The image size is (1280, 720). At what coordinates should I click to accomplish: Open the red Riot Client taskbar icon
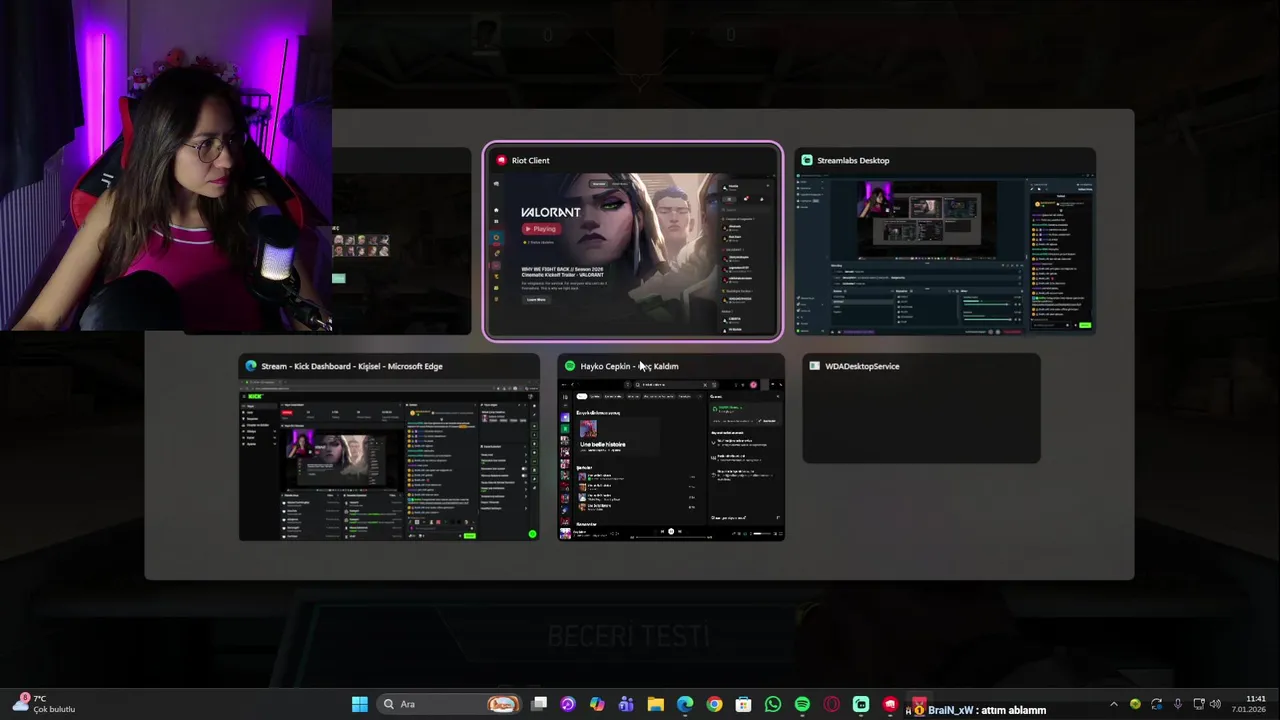click(890, 704)
